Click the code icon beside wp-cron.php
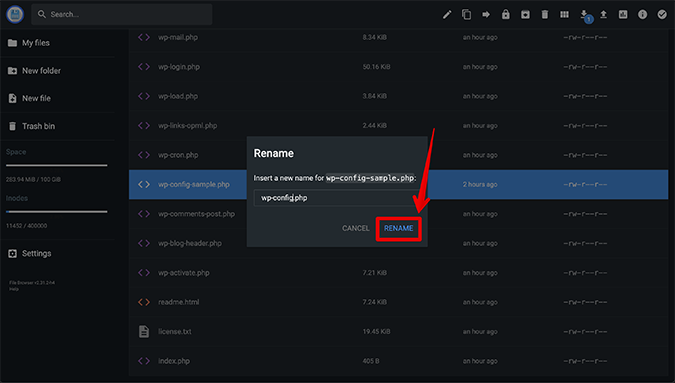This screenshot has width=675, height=383. [x=144, y=155]
